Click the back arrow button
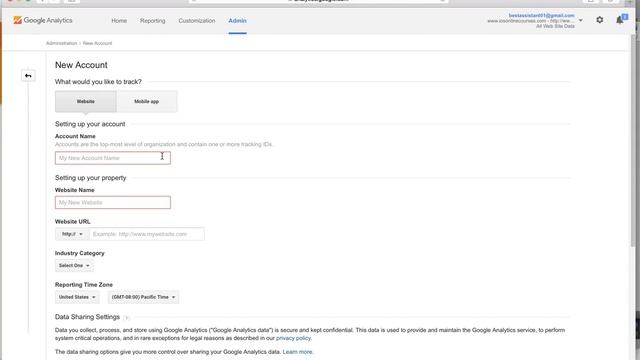Image resolution: width=640 pixels, height=360 pixels. click(x=28, y=76)
